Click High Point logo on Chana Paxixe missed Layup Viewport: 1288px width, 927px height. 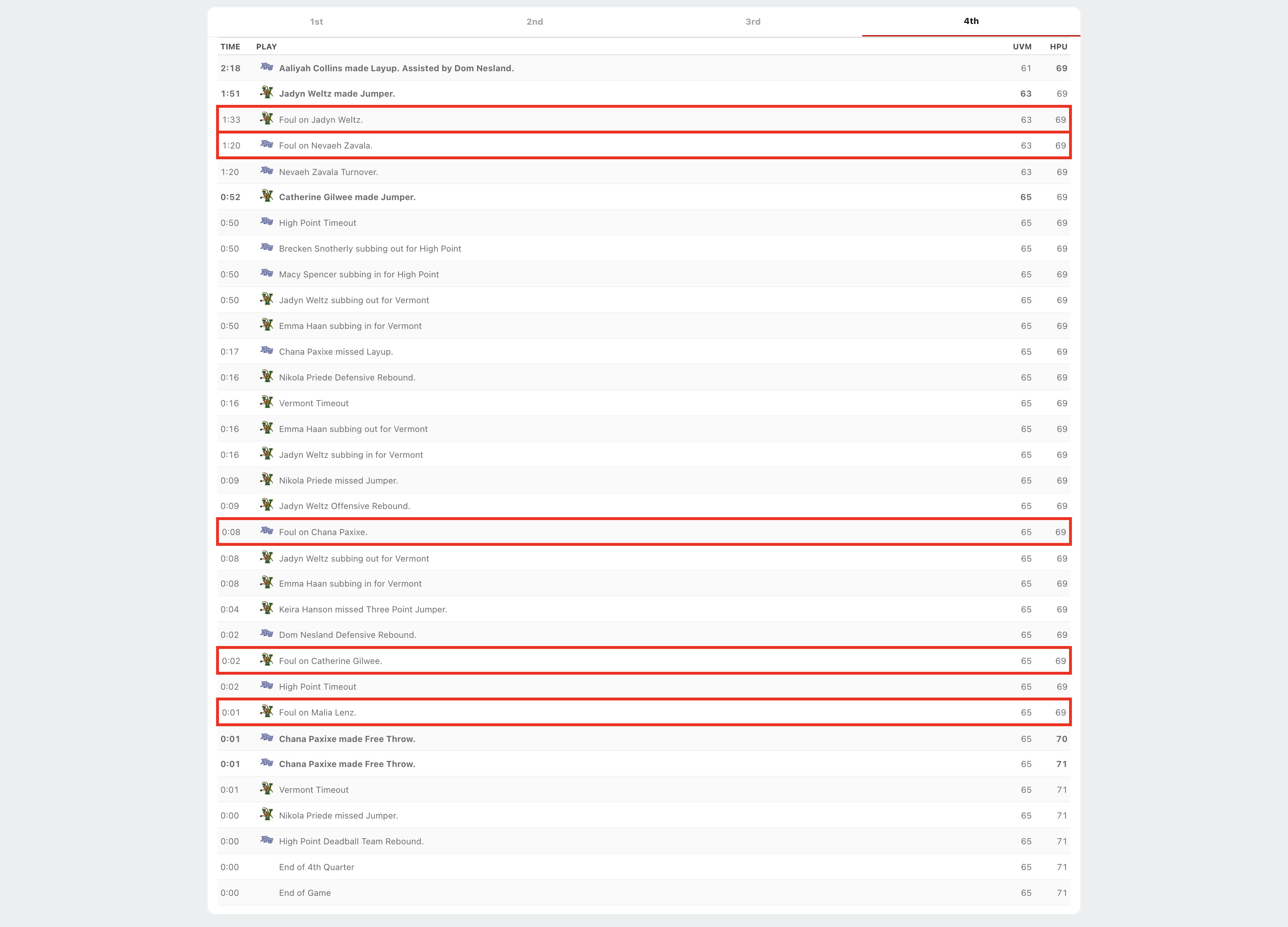tap(266, 350)
